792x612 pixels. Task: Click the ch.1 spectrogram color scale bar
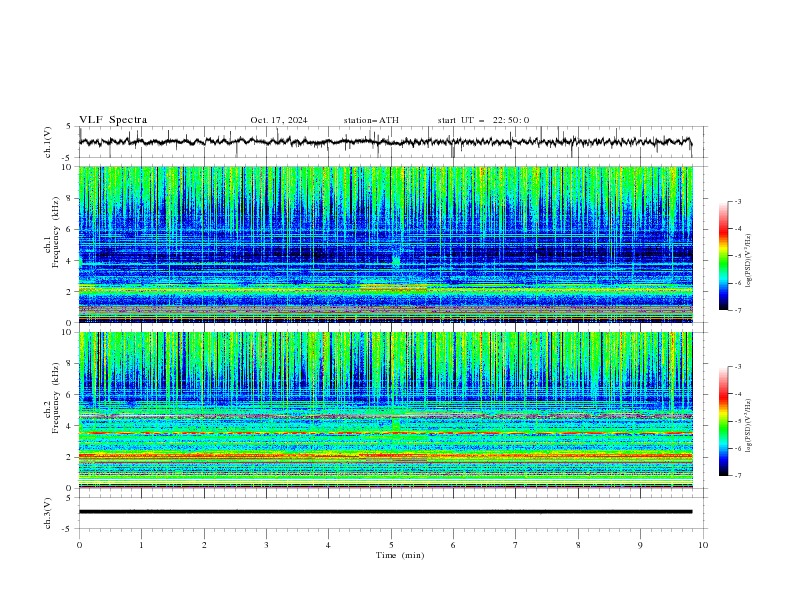[x=723, y=256]
